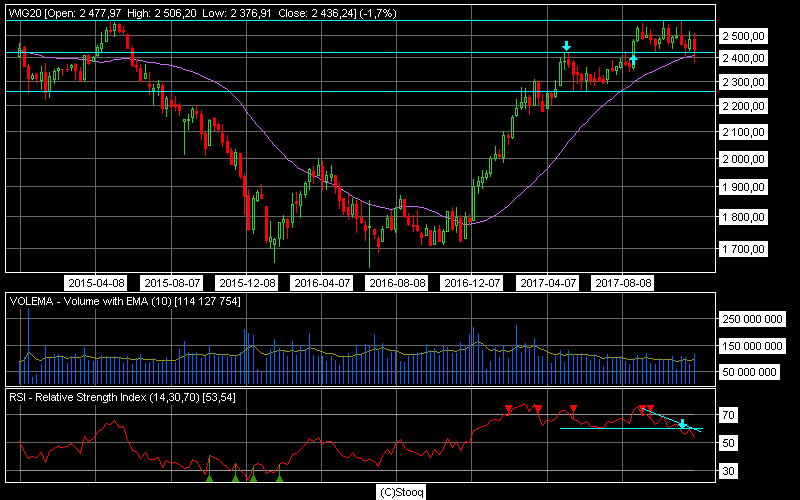Select the 1 800,00 price axis label
Image resolution: width=800 pixels, height=500 pixels.
point(743,217)
